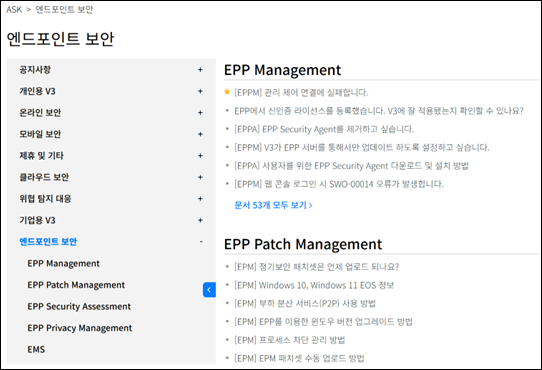This screenshot has height=370, width=542.
Task: Open the Windows 10, Windows 11 EOS article
Action: (314, 285)
